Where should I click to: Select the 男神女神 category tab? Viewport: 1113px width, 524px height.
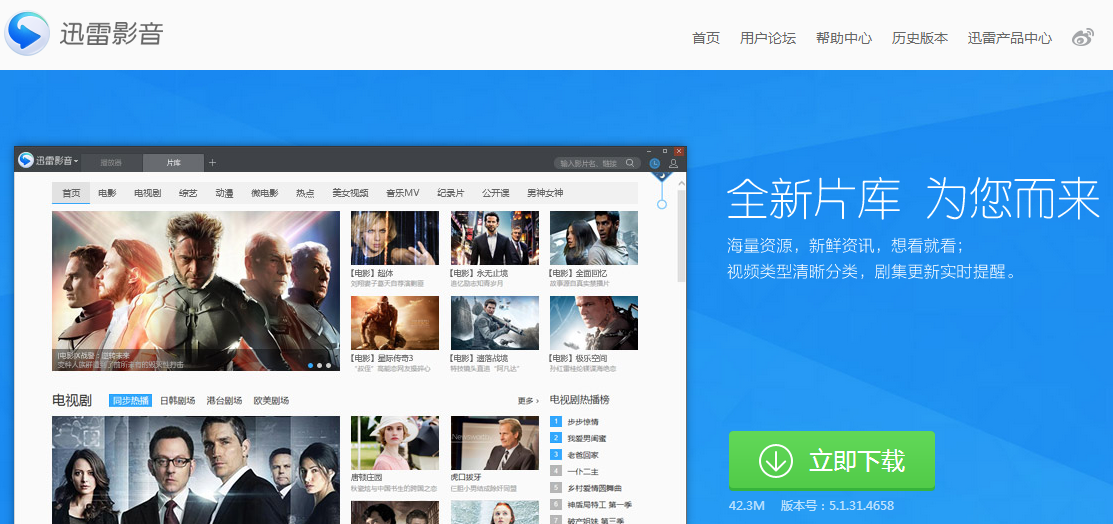tap(544, 193)
